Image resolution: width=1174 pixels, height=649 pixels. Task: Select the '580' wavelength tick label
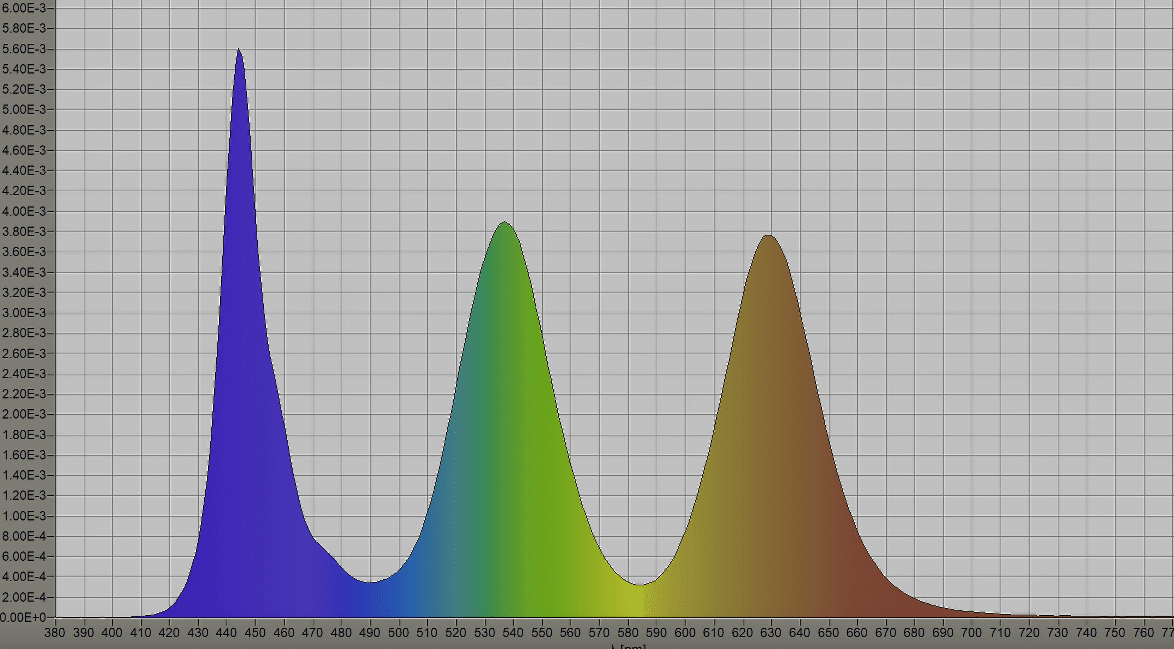(627, 633)
